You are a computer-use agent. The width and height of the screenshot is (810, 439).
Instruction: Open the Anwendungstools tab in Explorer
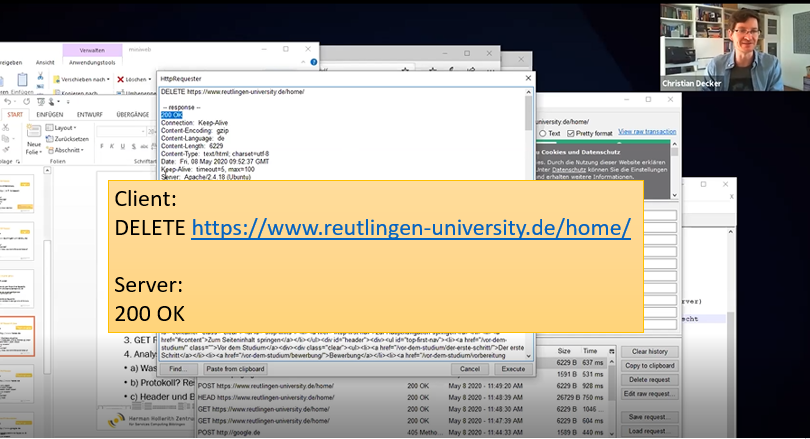tap(92, 62)
